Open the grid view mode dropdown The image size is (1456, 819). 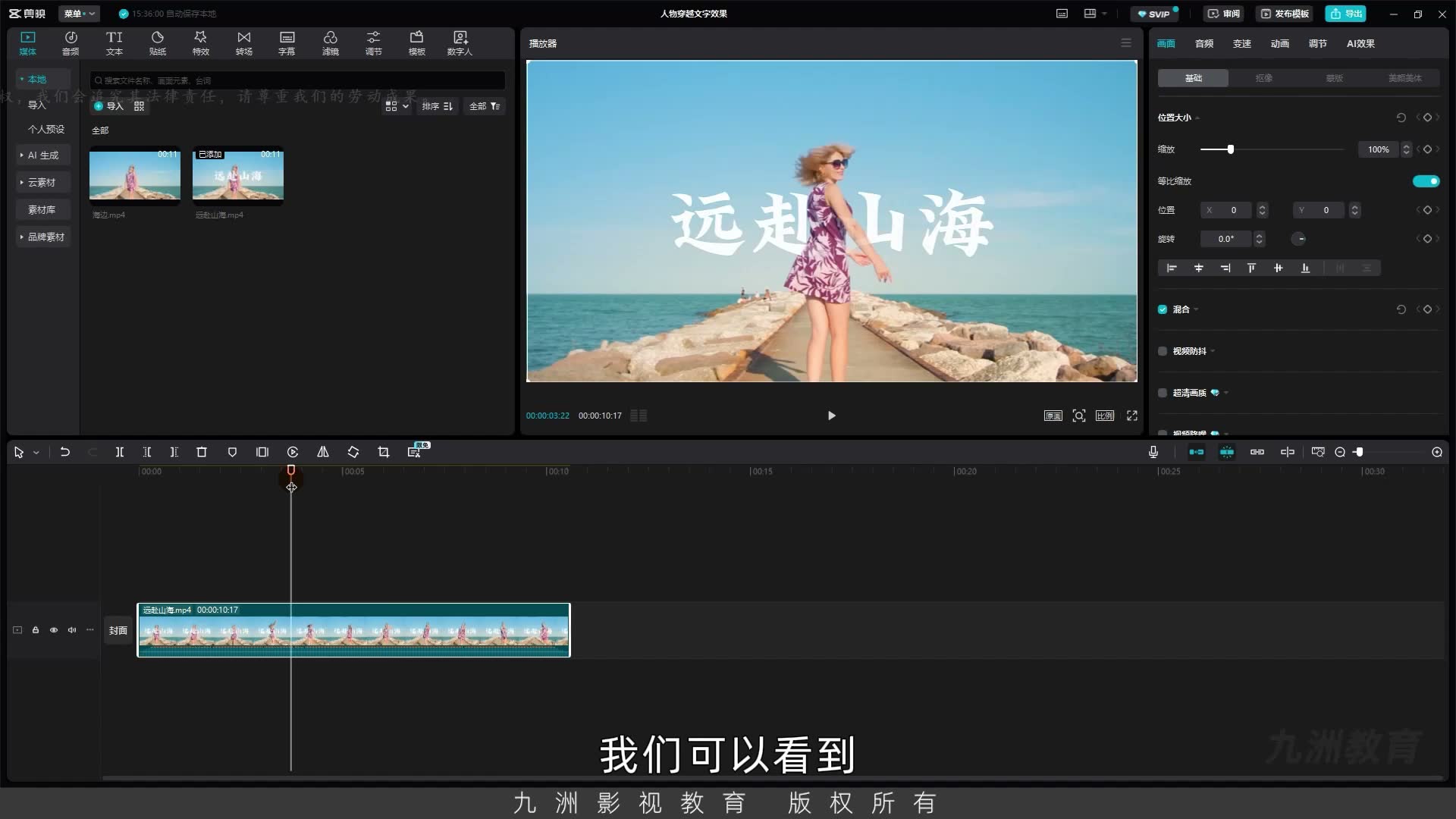(397, 106)
